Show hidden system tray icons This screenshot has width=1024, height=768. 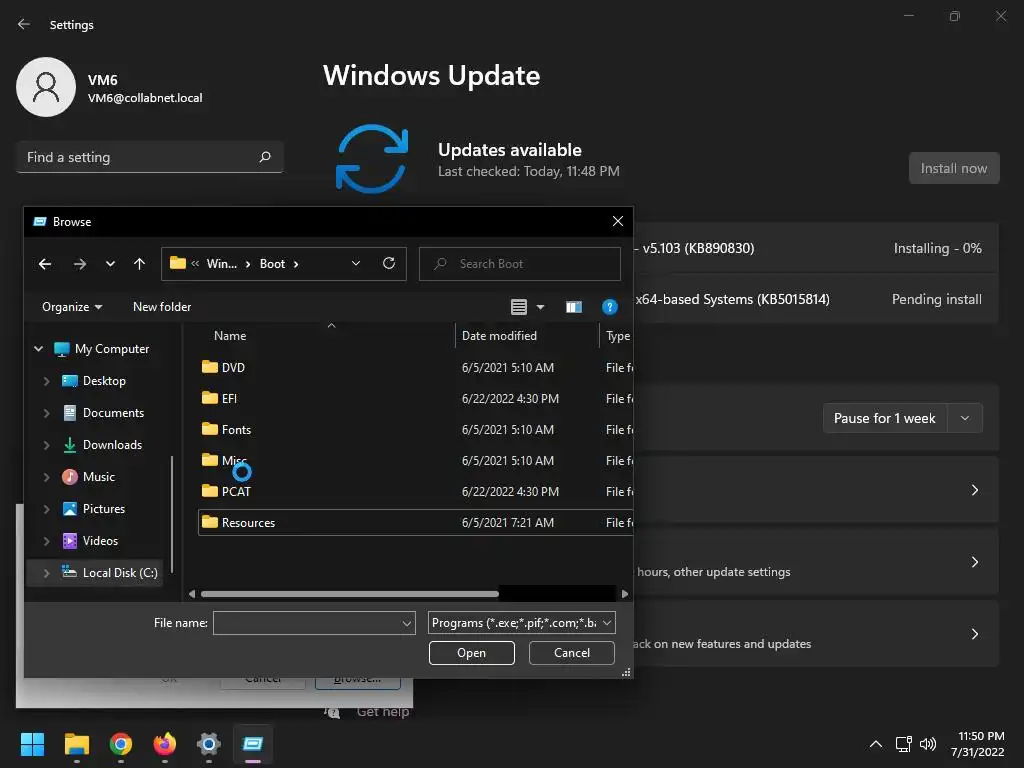(876, 744)
